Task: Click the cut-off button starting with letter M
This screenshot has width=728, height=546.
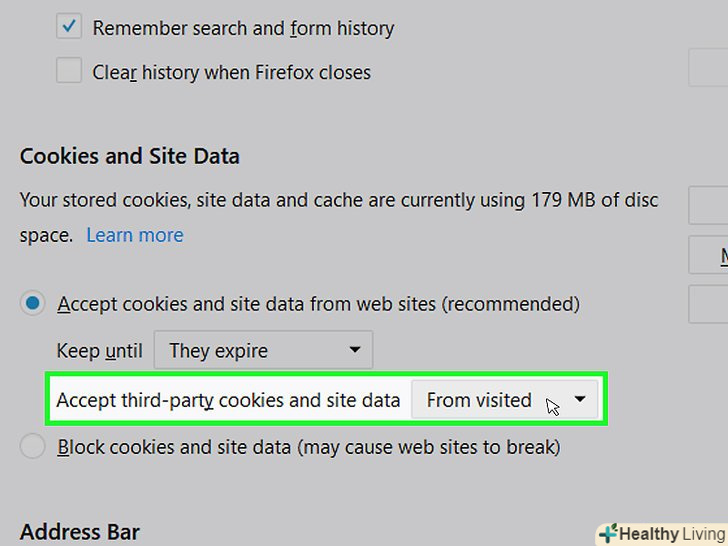Action: click(x=709, y=256)
